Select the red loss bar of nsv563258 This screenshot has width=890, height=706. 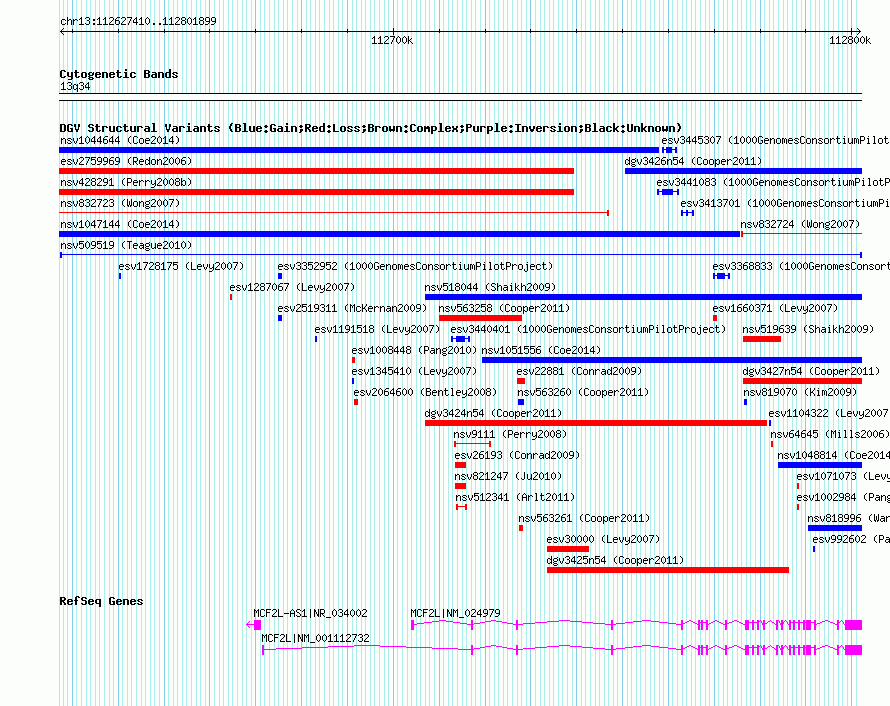tap(480, 318)
